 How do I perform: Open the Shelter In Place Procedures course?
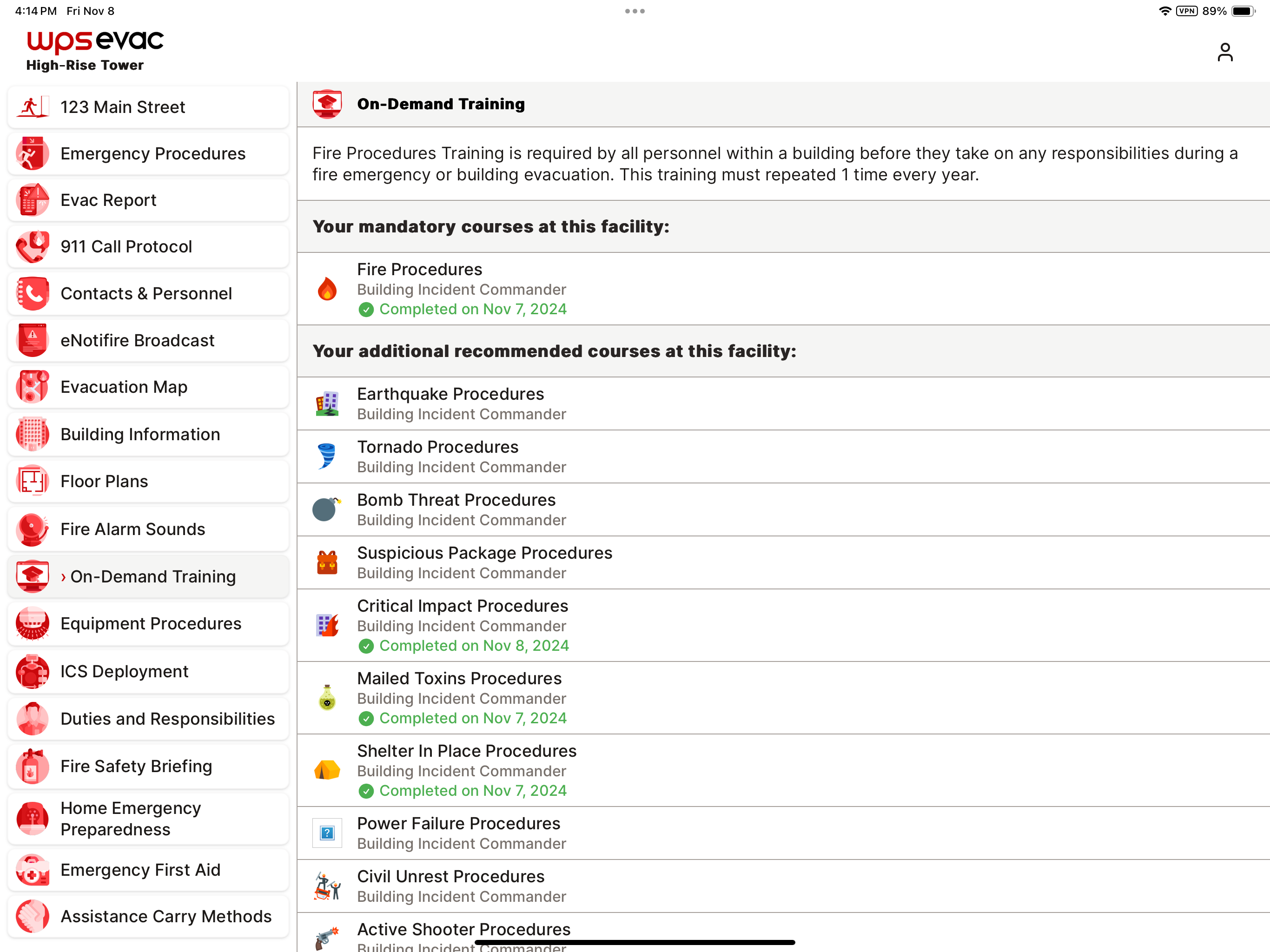tap(783, 770)
